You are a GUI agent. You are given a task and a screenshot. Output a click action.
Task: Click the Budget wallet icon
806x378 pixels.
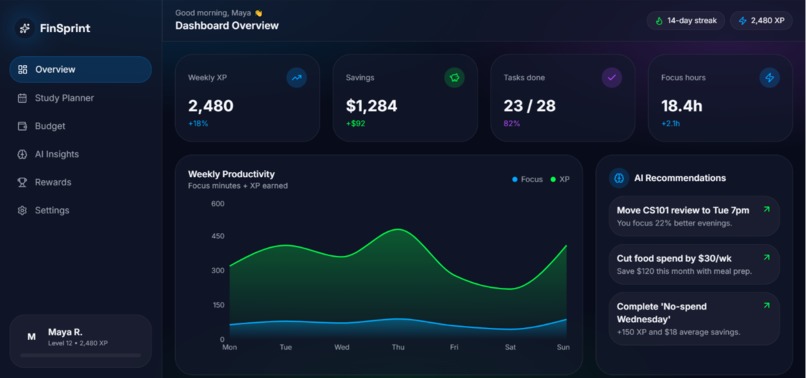pos(22,126)
